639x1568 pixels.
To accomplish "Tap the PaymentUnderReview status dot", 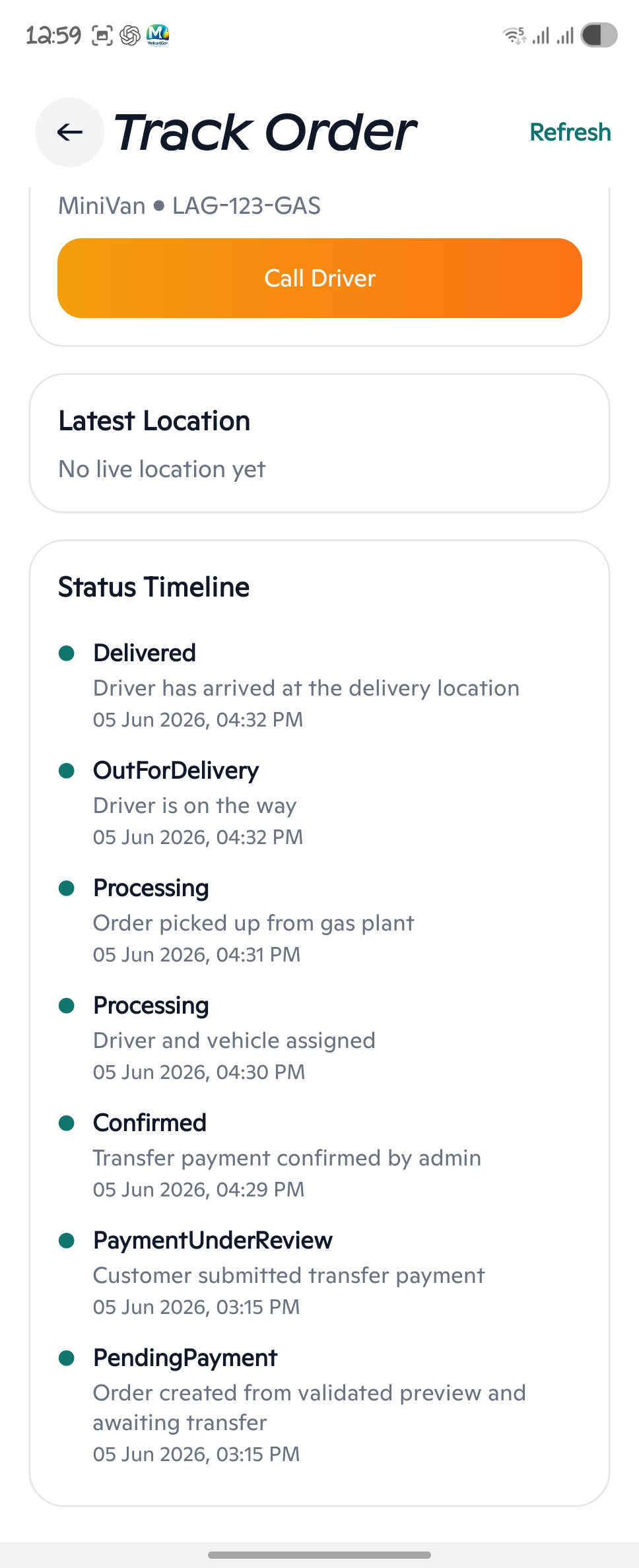I will click(x=67, y=1241).
